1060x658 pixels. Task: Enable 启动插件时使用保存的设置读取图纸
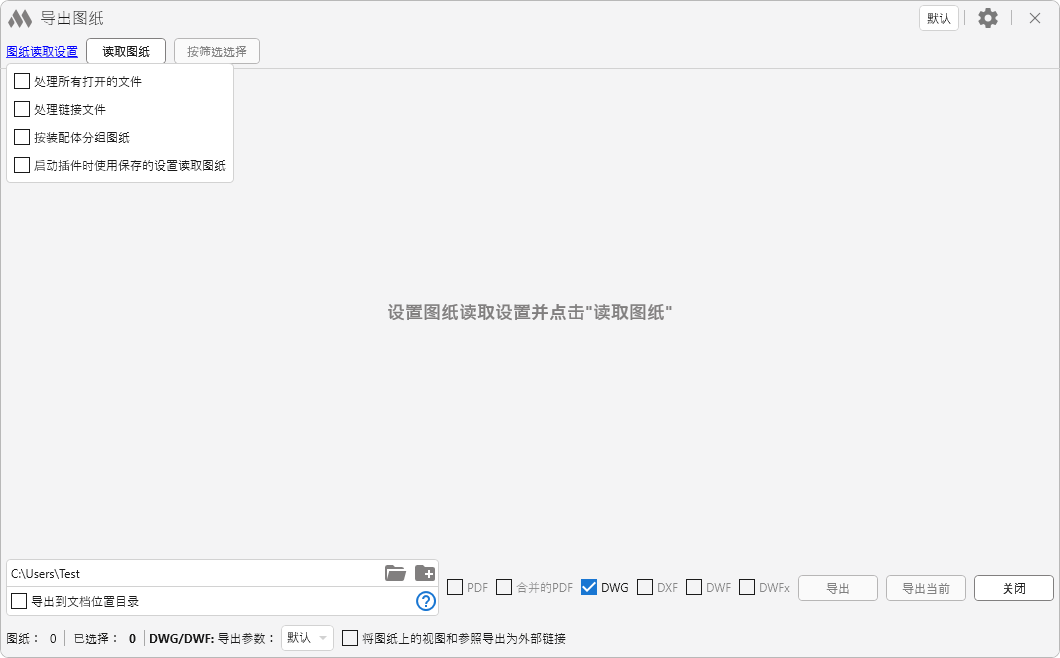22,165
